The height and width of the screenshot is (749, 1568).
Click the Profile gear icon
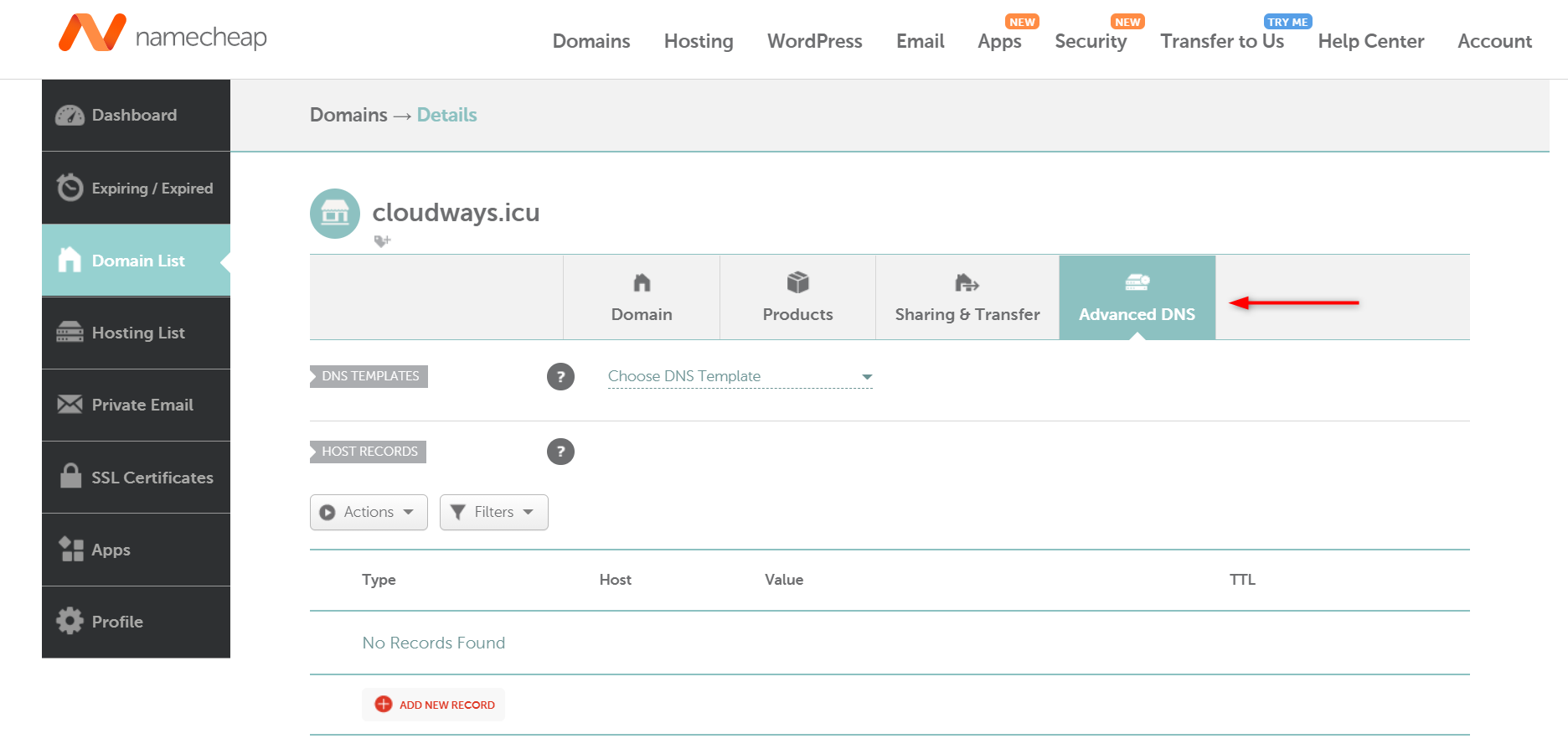point(70,621)
